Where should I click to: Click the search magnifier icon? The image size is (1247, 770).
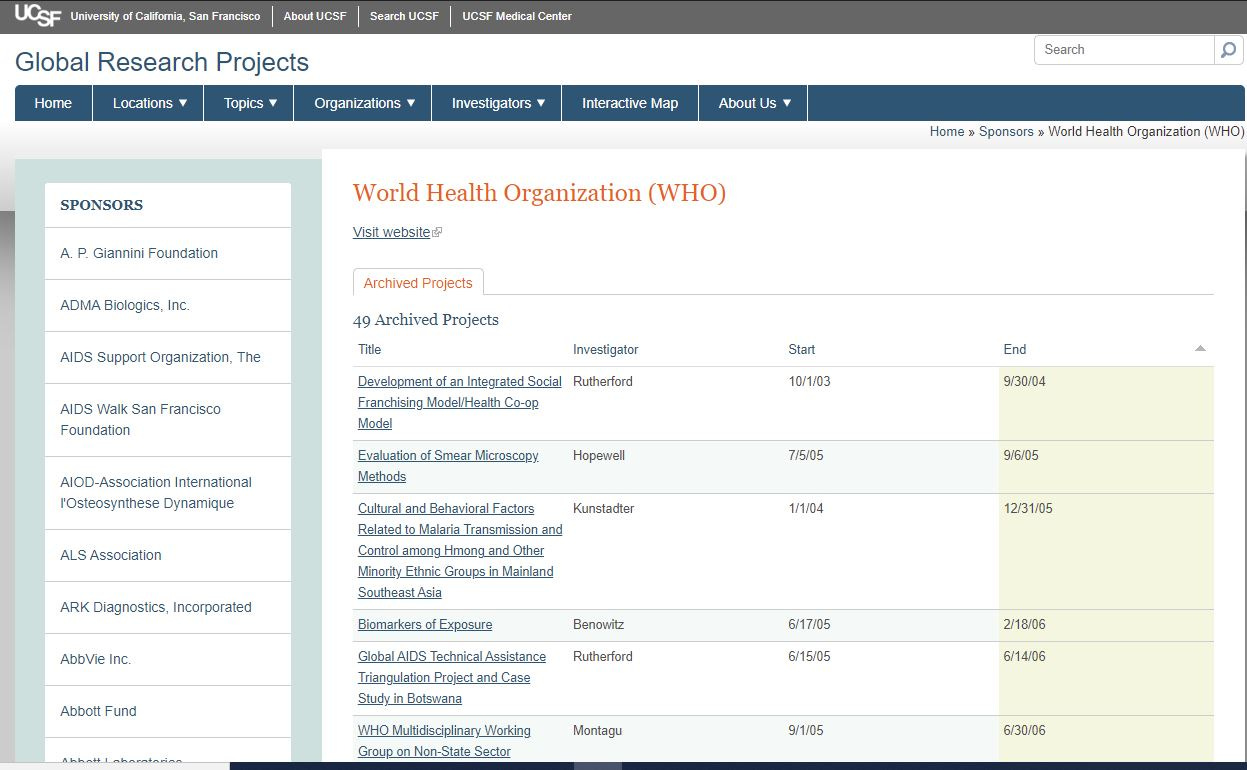coord(1228,50)
